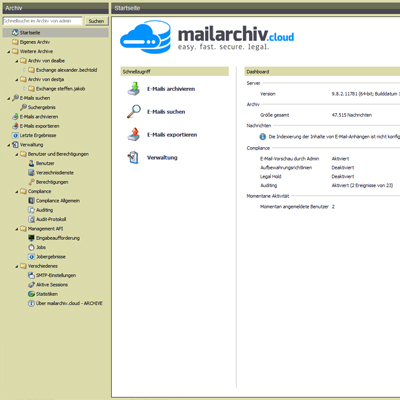Click the Benutzer person icon
This screenshot has width=400, height=400.
[x=31, y=163]
